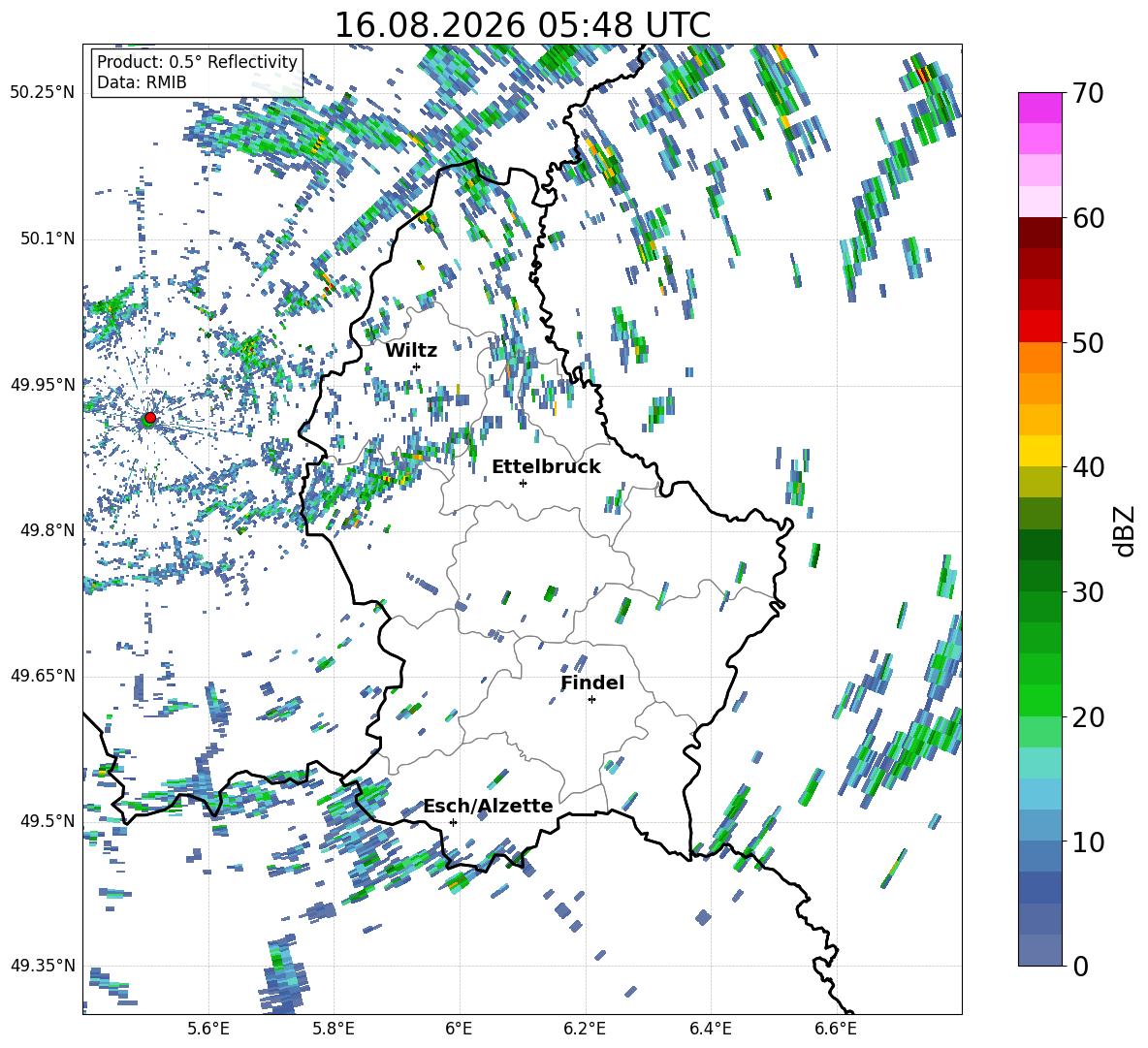Click the 6.2°E longitude tick label

tap(585, 1029)
